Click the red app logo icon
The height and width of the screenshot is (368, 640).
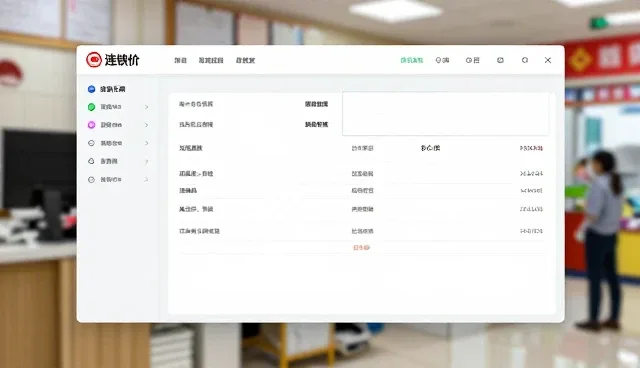pos(93,60)
